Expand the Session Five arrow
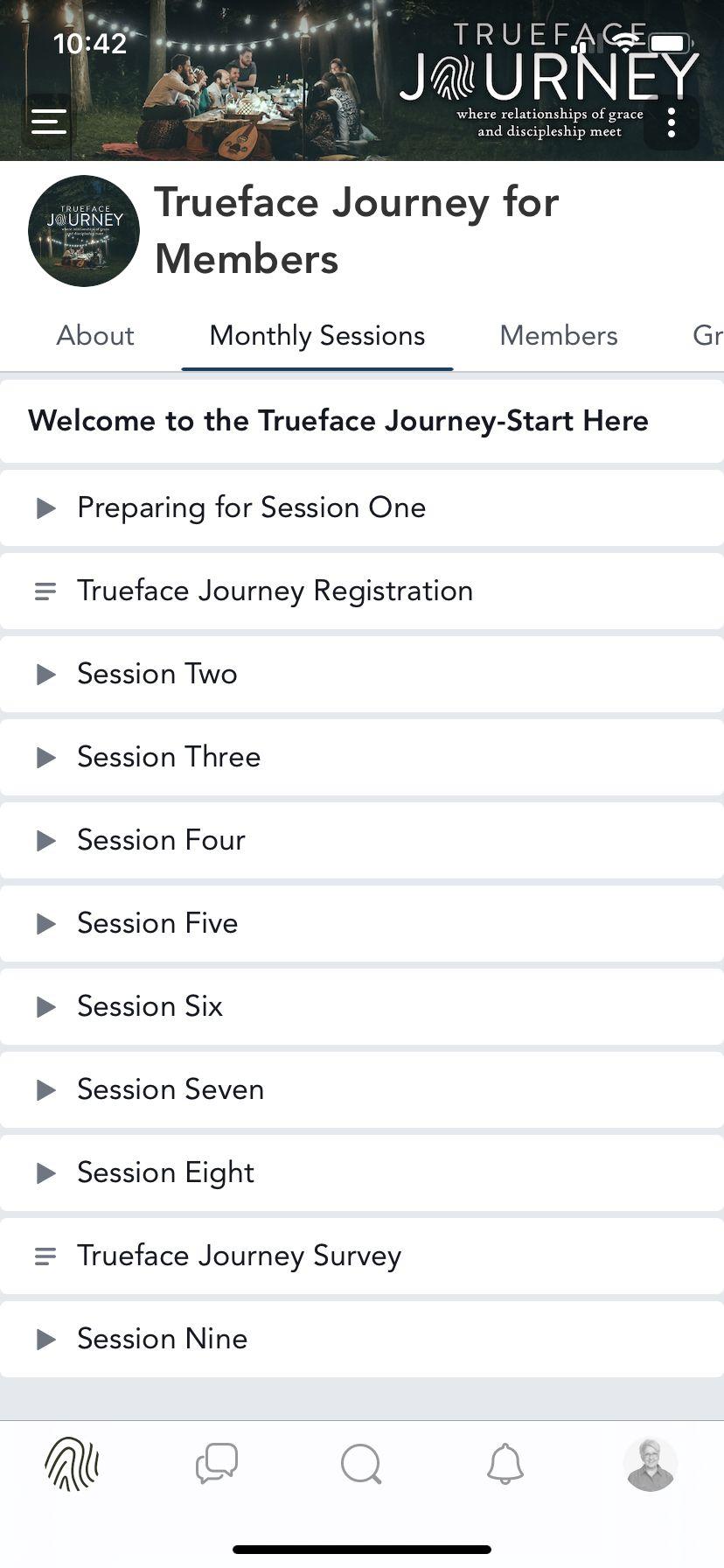This screenshot has width=724, height=1568. 45,924
